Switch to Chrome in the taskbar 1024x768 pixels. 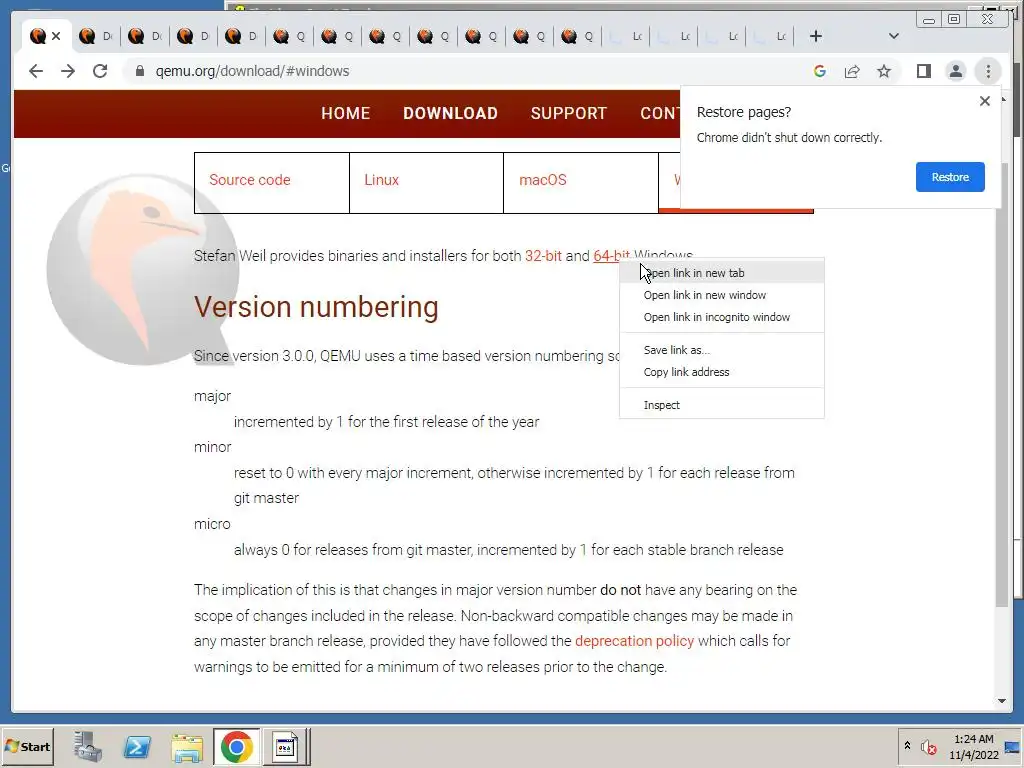pyautogui.click(x=236, y=746)
